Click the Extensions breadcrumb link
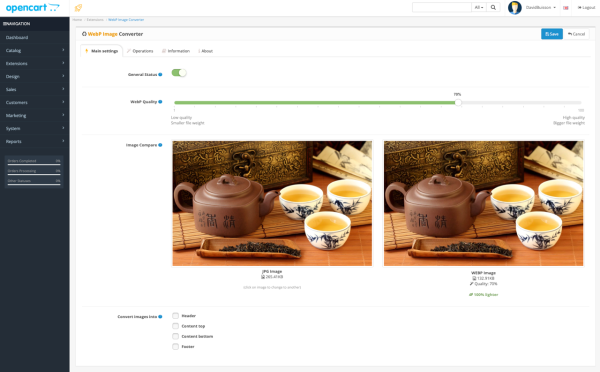 coord(95,20)
